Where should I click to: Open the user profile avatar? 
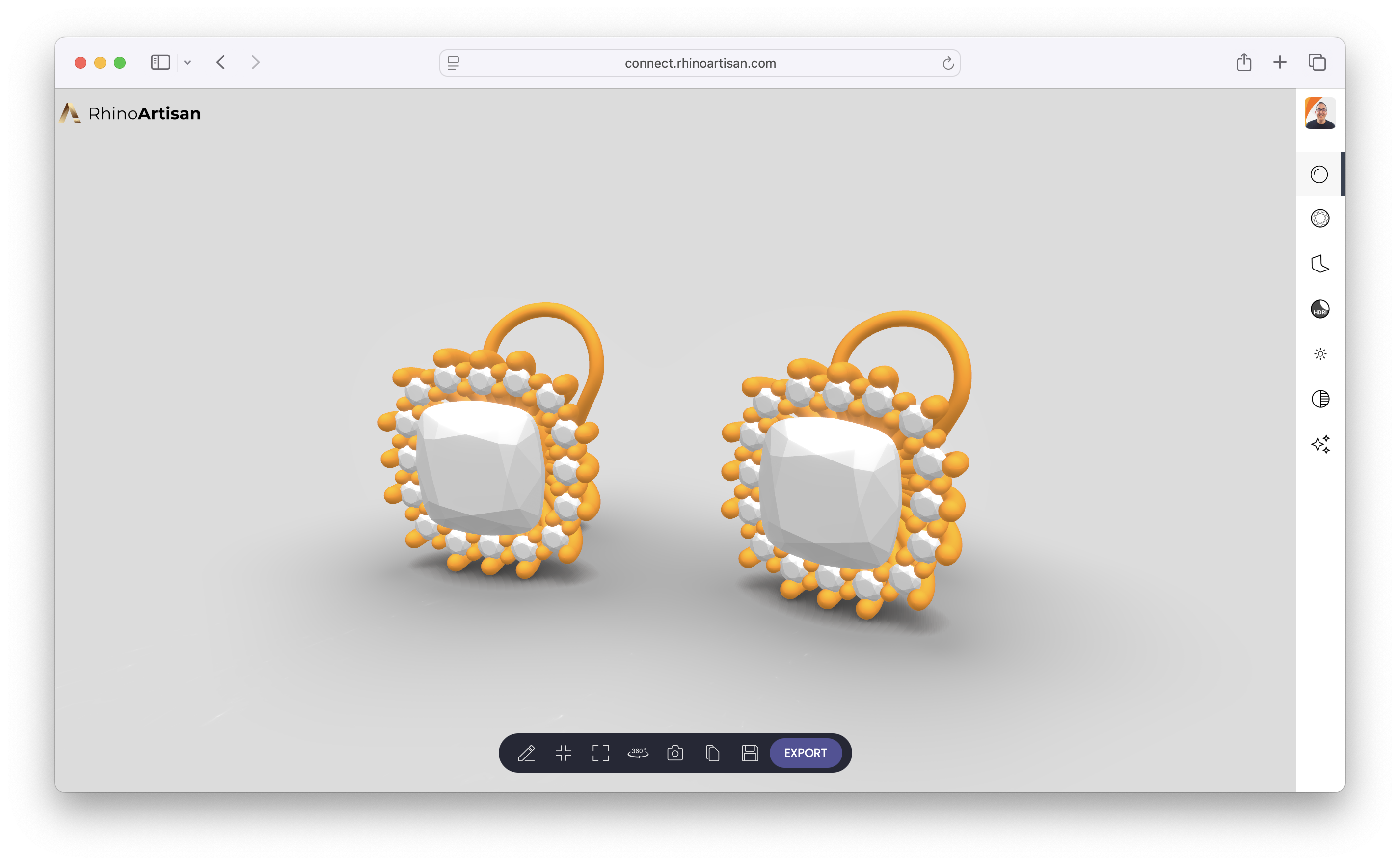click(1319, 113)
